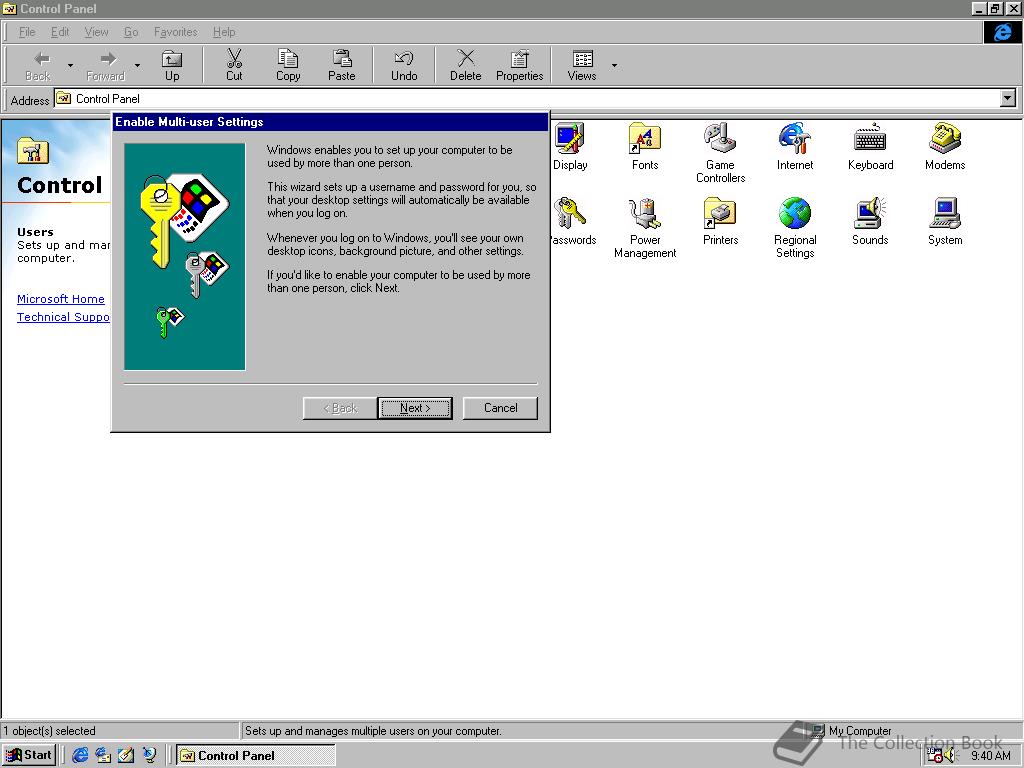This screenshot has width=1024, height=768.
Task: Click the Properties toolbar button
Action: (519, 65)
